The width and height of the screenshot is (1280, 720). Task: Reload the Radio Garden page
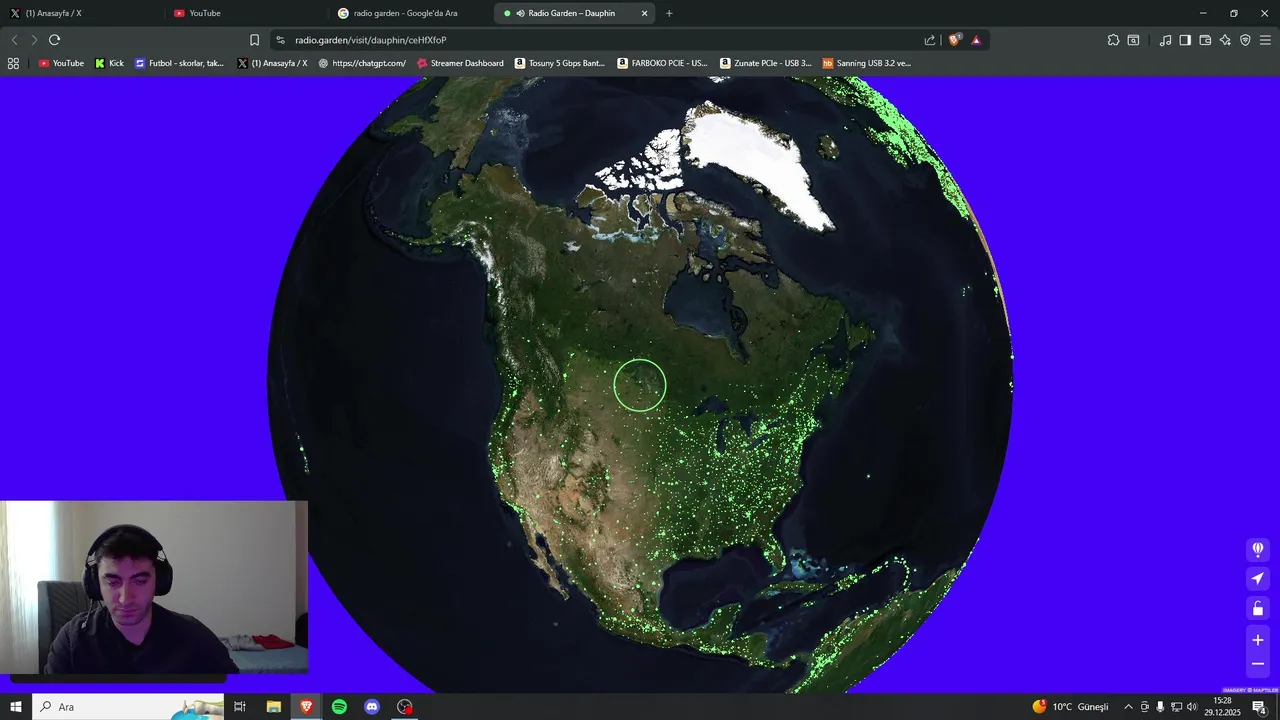coord(54,40)
